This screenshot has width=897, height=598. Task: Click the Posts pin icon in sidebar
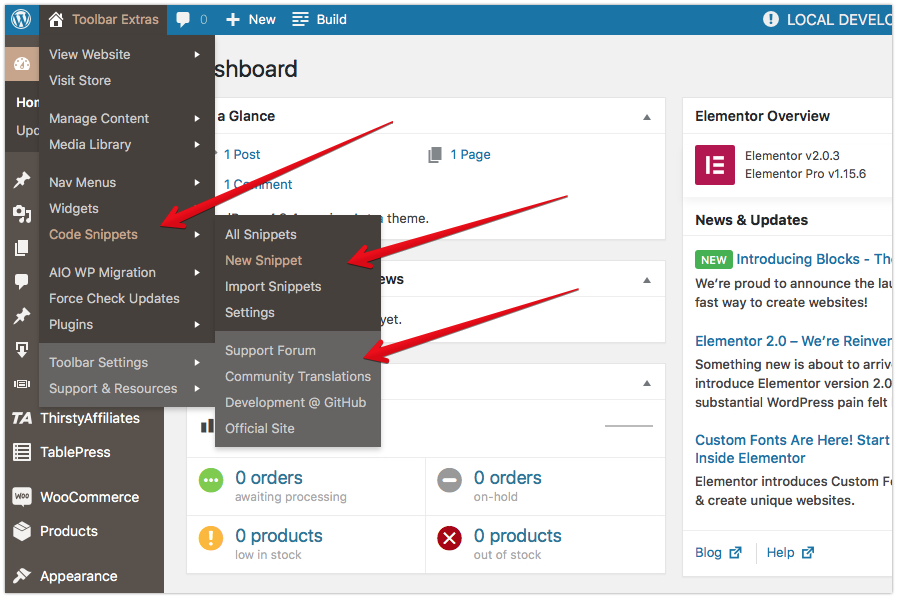pyautogui.click(x=22, y=180)
